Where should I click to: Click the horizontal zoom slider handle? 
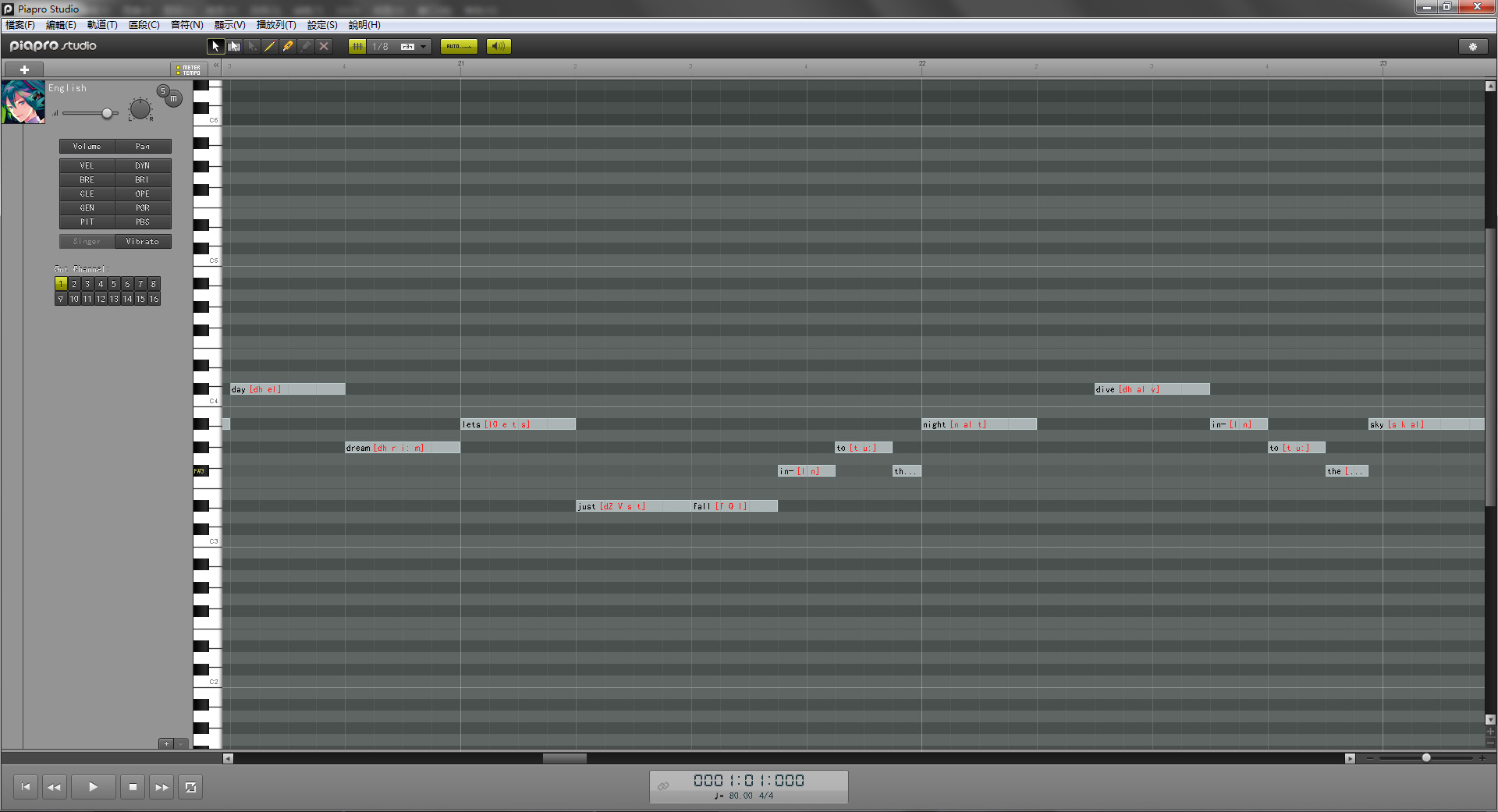point(1426,758)
